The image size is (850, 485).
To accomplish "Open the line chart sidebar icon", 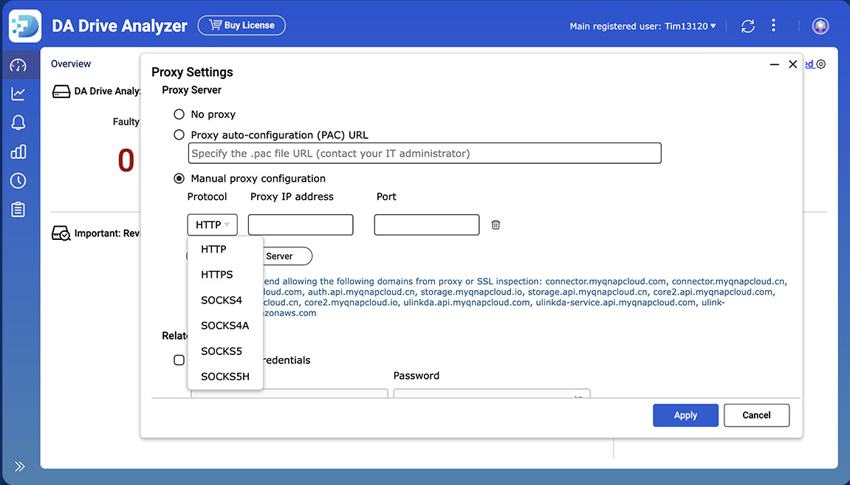I will tap(18, 94).
